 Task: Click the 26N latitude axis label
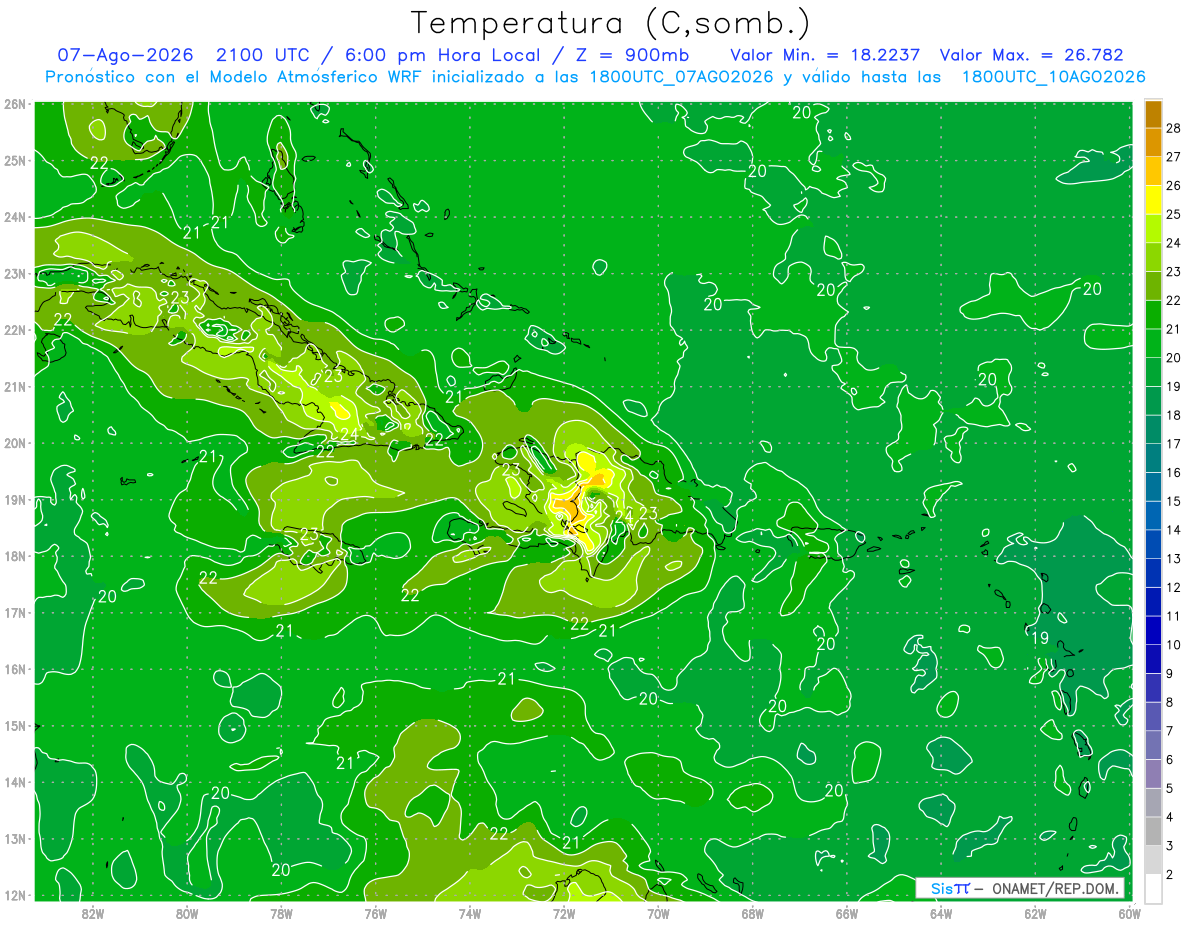pyautogui.click(x=14, y=103)
